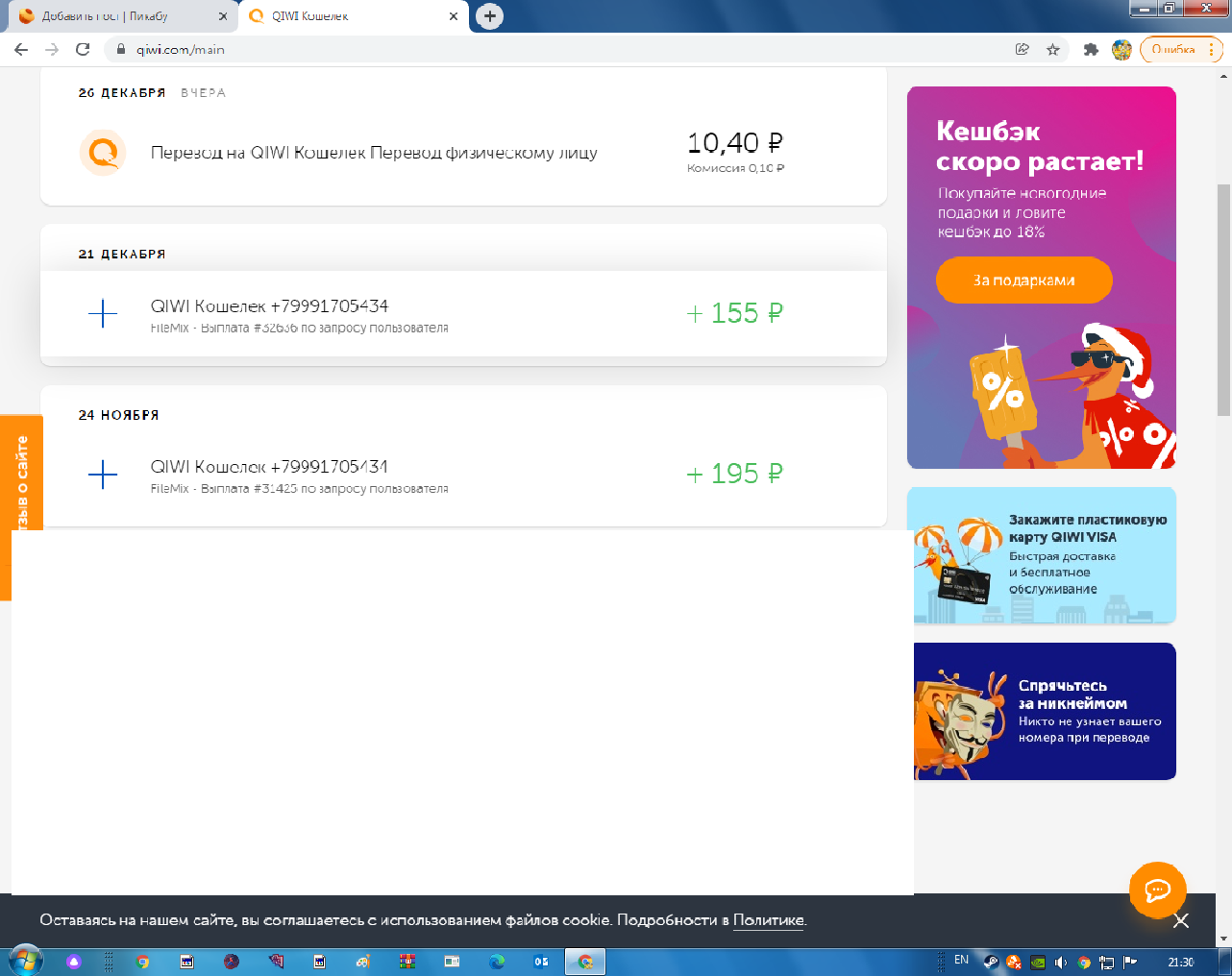The image size is (1232, 976).
Task: Click the plus icon on the 24 November entry
Action: tap(103, 474)
